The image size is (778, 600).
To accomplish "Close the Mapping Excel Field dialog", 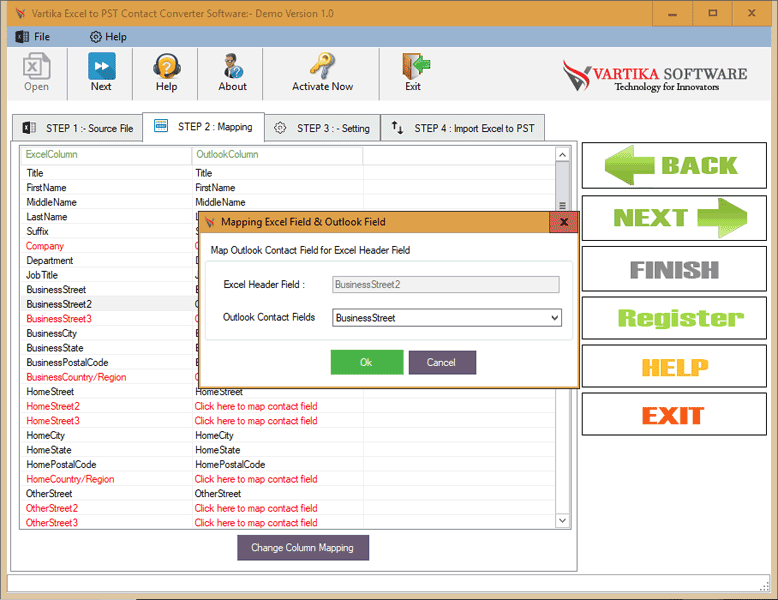I will pos(564,222).
